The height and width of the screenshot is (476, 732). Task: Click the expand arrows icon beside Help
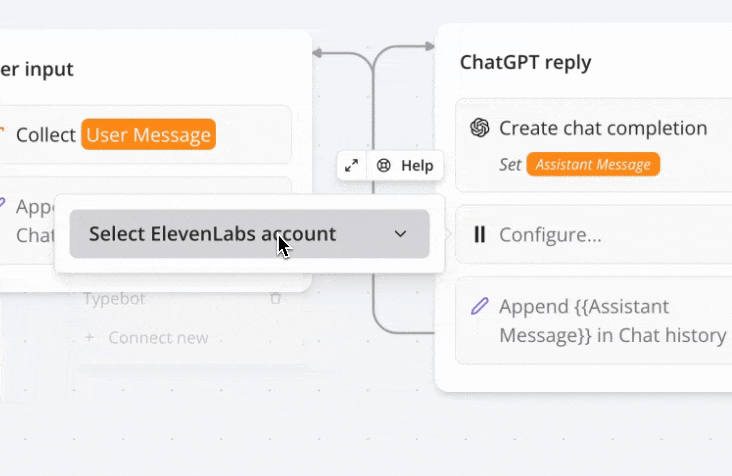pyautogui.click(x=351, y=165)
